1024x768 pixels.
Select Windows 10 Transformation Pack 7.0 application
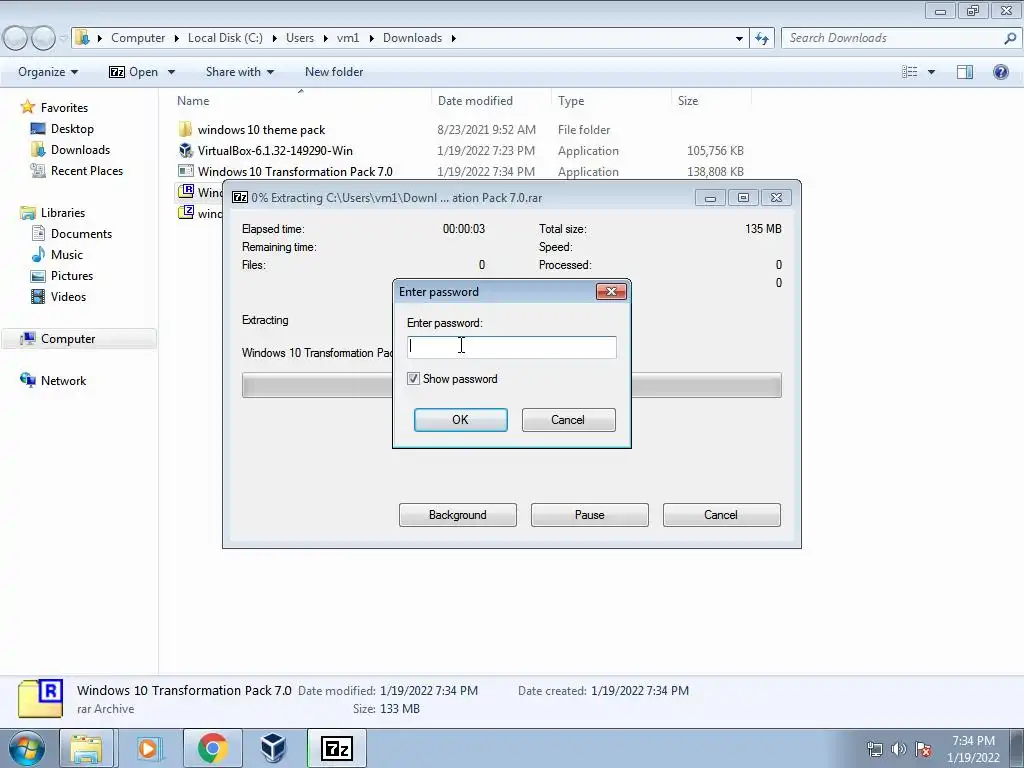[x=295, y=172]
